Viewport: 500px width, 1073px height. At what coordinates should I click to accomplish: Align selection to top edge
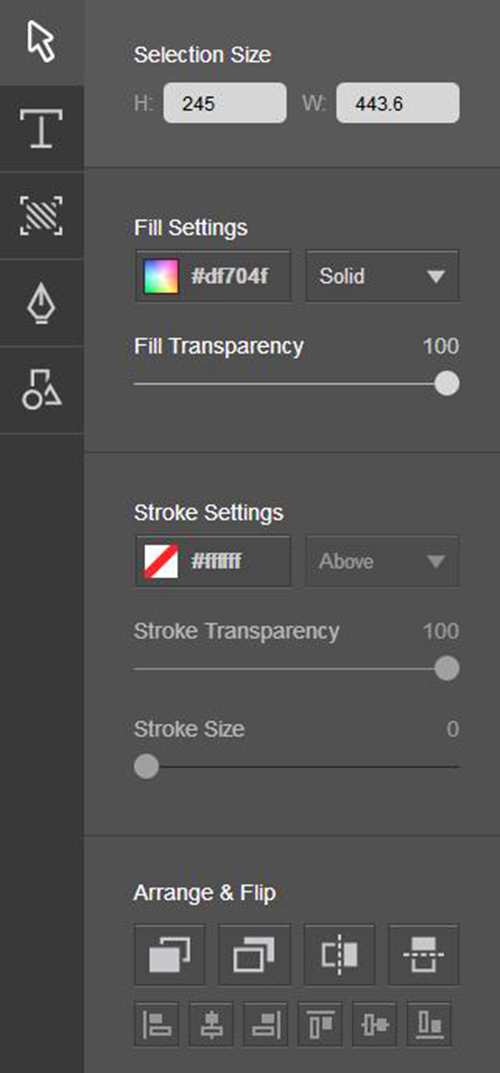[320, 1024]
